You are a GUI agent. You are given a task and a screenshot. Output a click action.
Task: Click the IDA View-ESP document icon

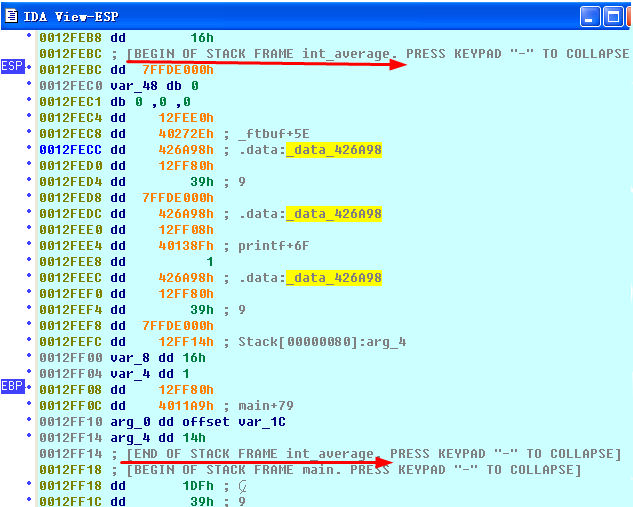[11, 16]
